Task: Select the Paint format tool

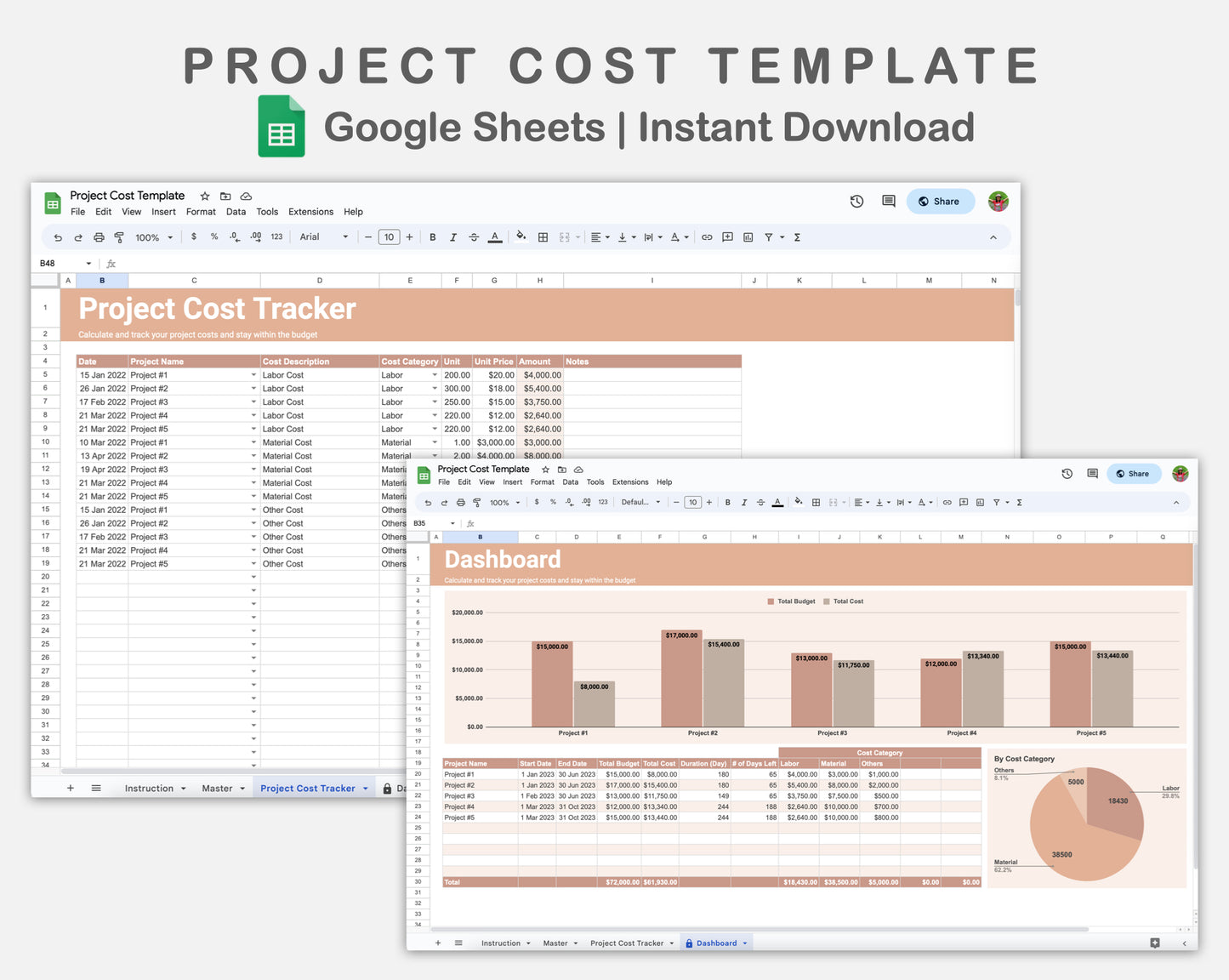Action: pos(119,236)
